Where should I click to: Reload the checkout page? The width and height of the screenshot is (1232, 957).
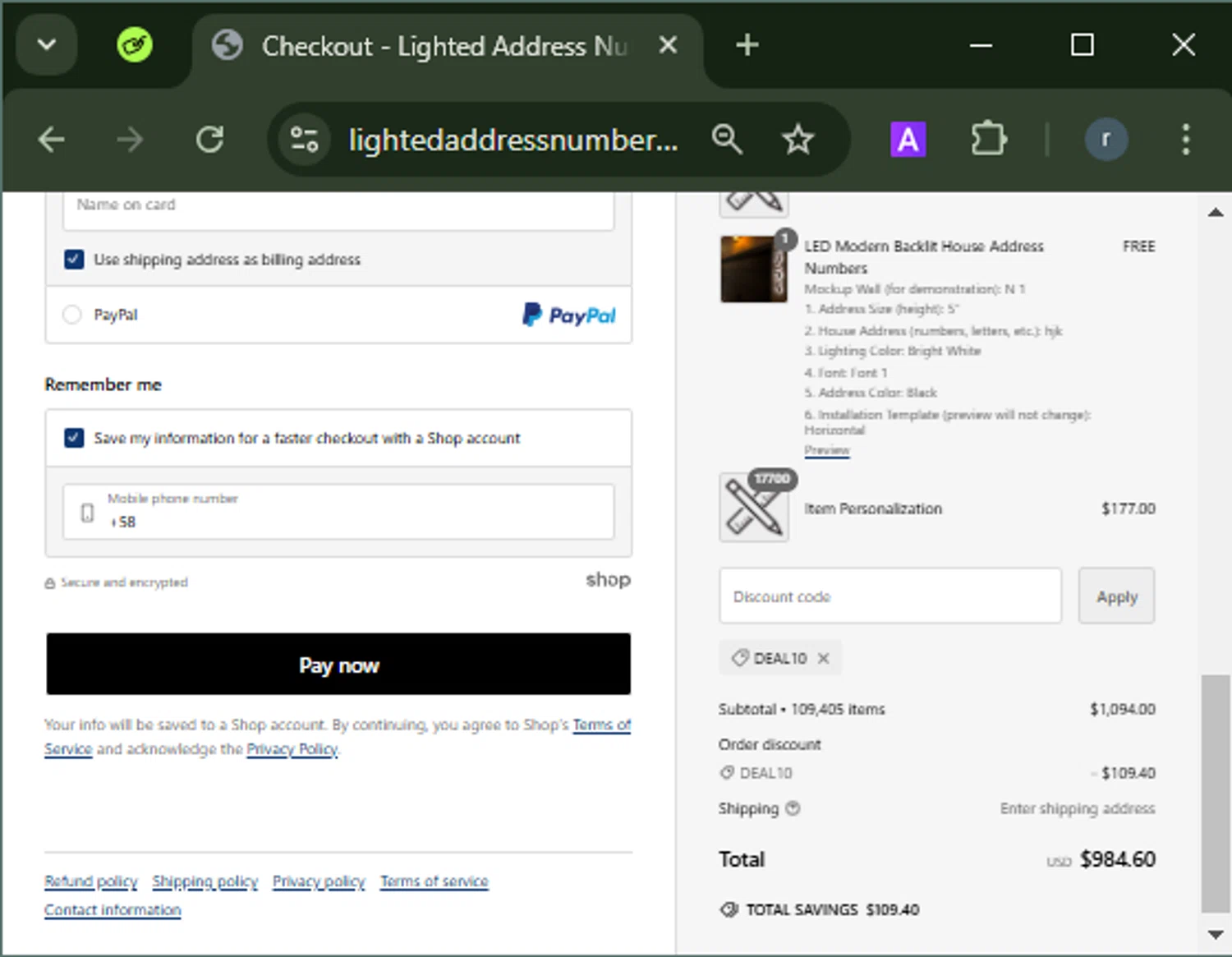(210, 140)
